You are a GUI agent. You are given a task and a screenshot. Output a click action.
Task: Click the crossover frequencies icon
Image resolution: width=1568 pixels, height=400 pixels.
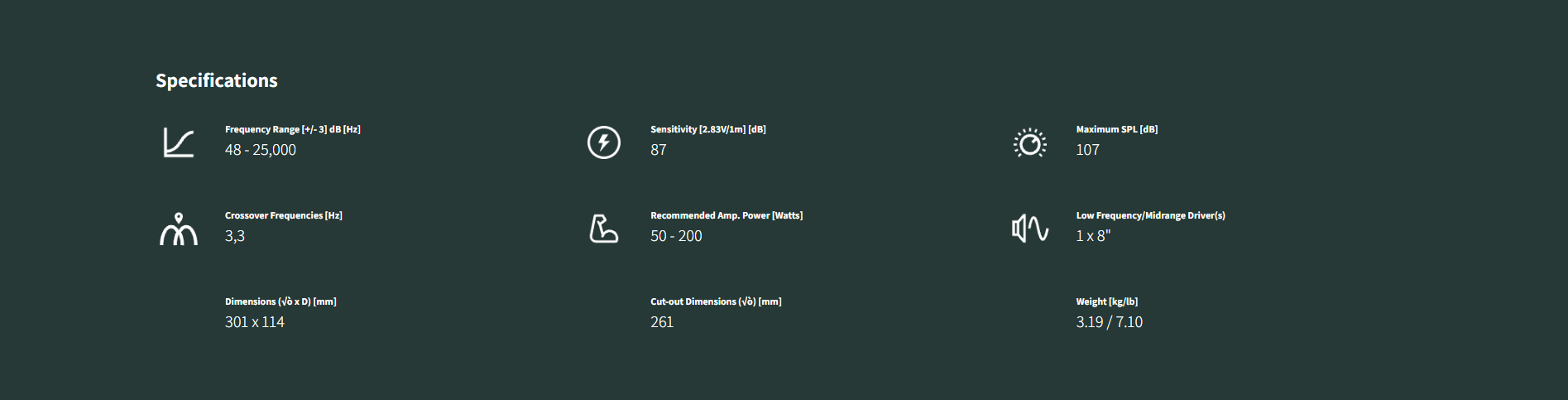pyautogui.click(x=179, y=229)
